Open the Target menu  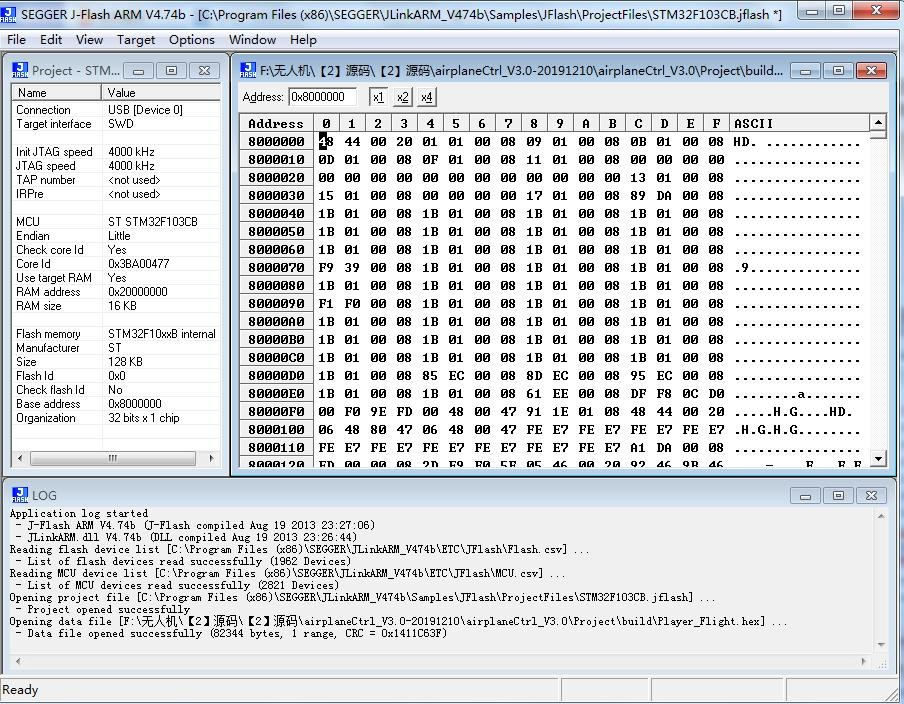point(136,40)
